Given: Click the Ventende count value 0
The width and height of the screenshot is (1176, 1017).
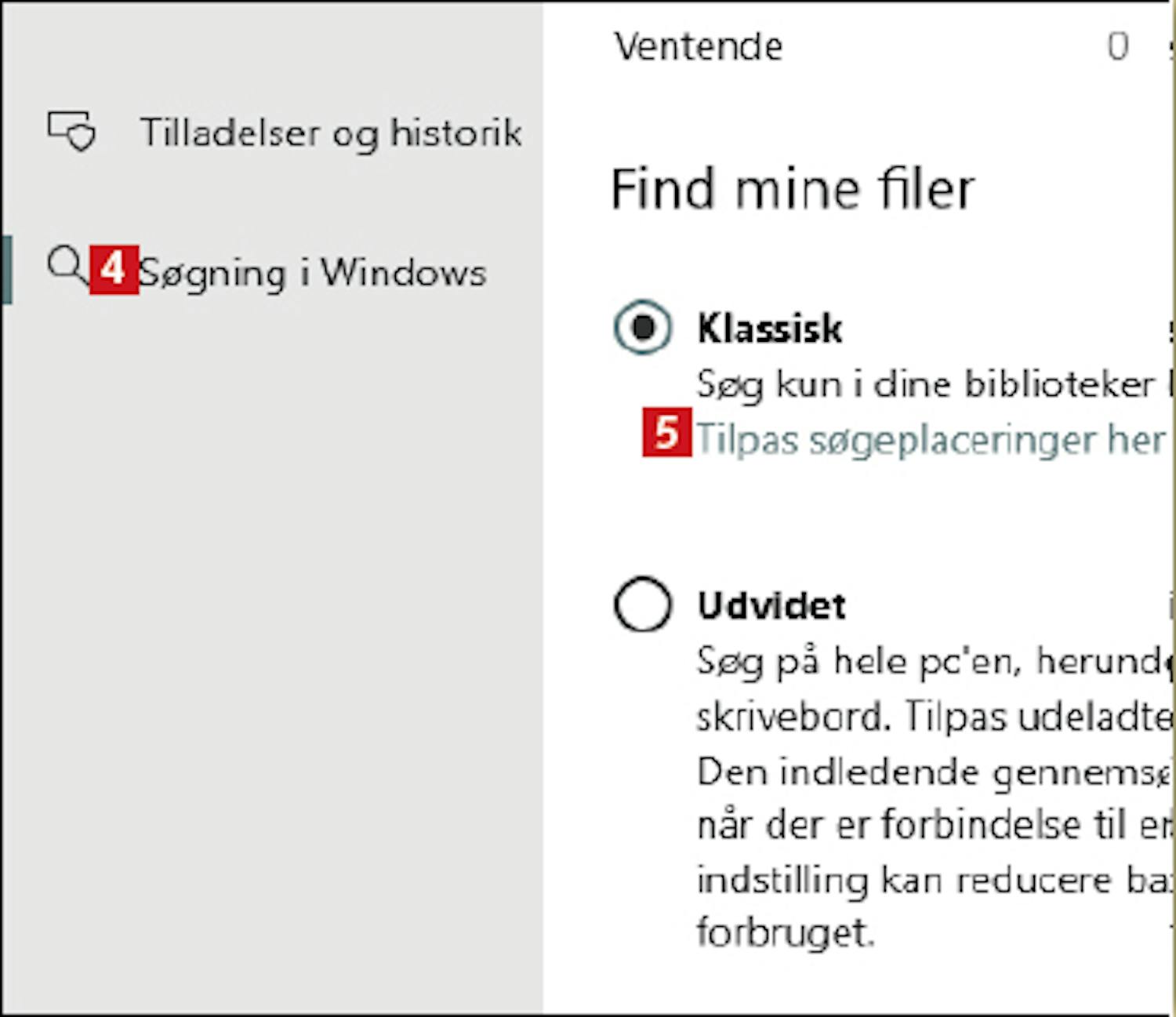Looking at the screenshot, I should [1118, 46].
